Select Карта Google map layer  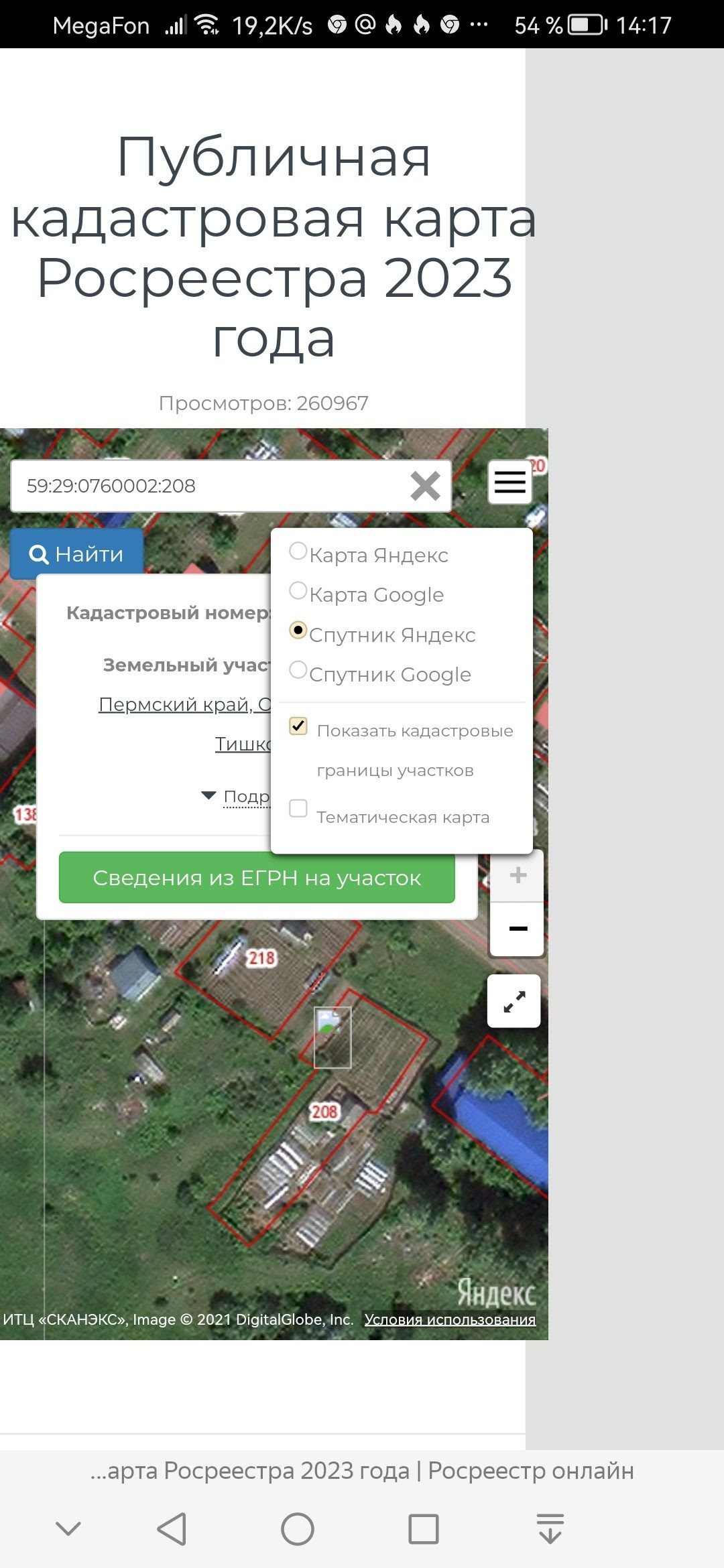[x=298, y=591]
